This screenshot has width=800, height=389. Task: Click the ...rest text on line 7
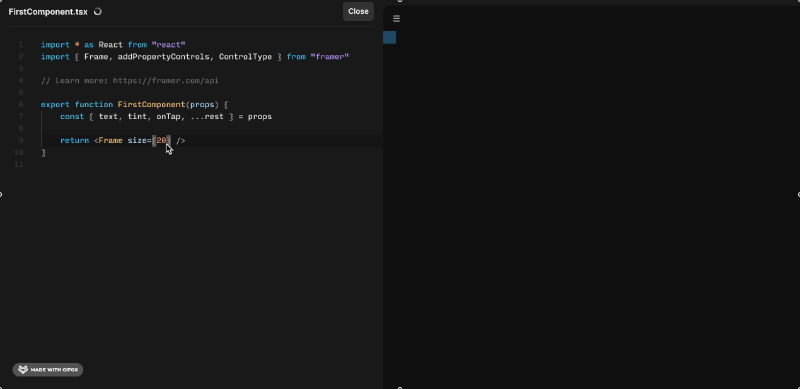207,116
